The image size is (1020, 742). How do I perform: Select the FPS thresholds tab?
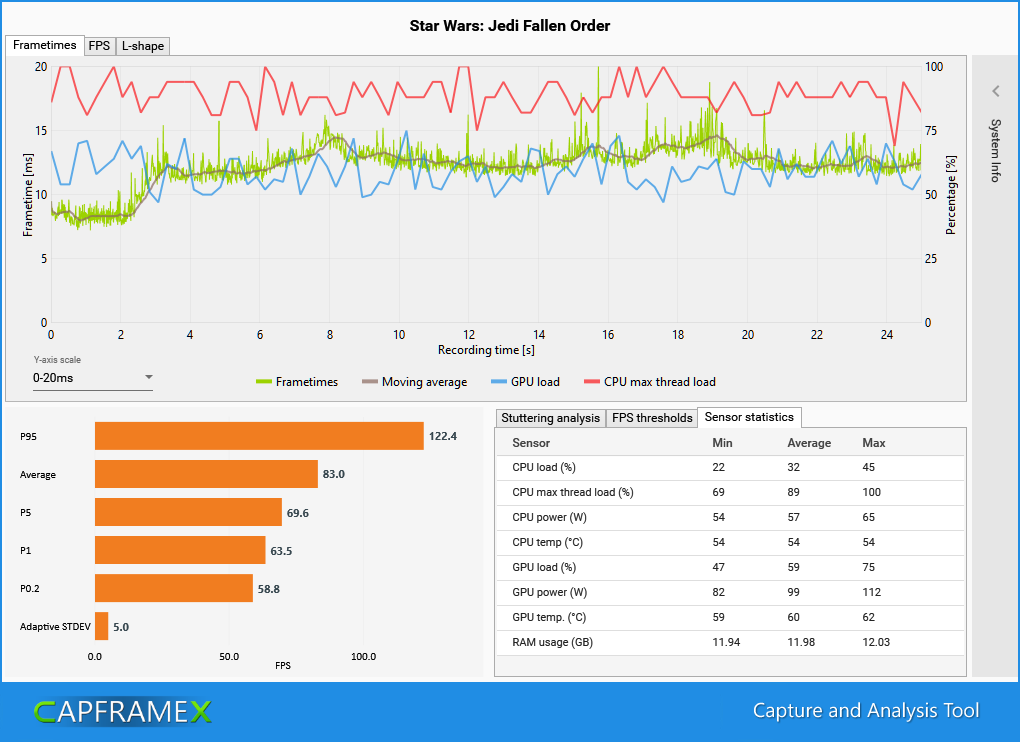click(651, 418)
